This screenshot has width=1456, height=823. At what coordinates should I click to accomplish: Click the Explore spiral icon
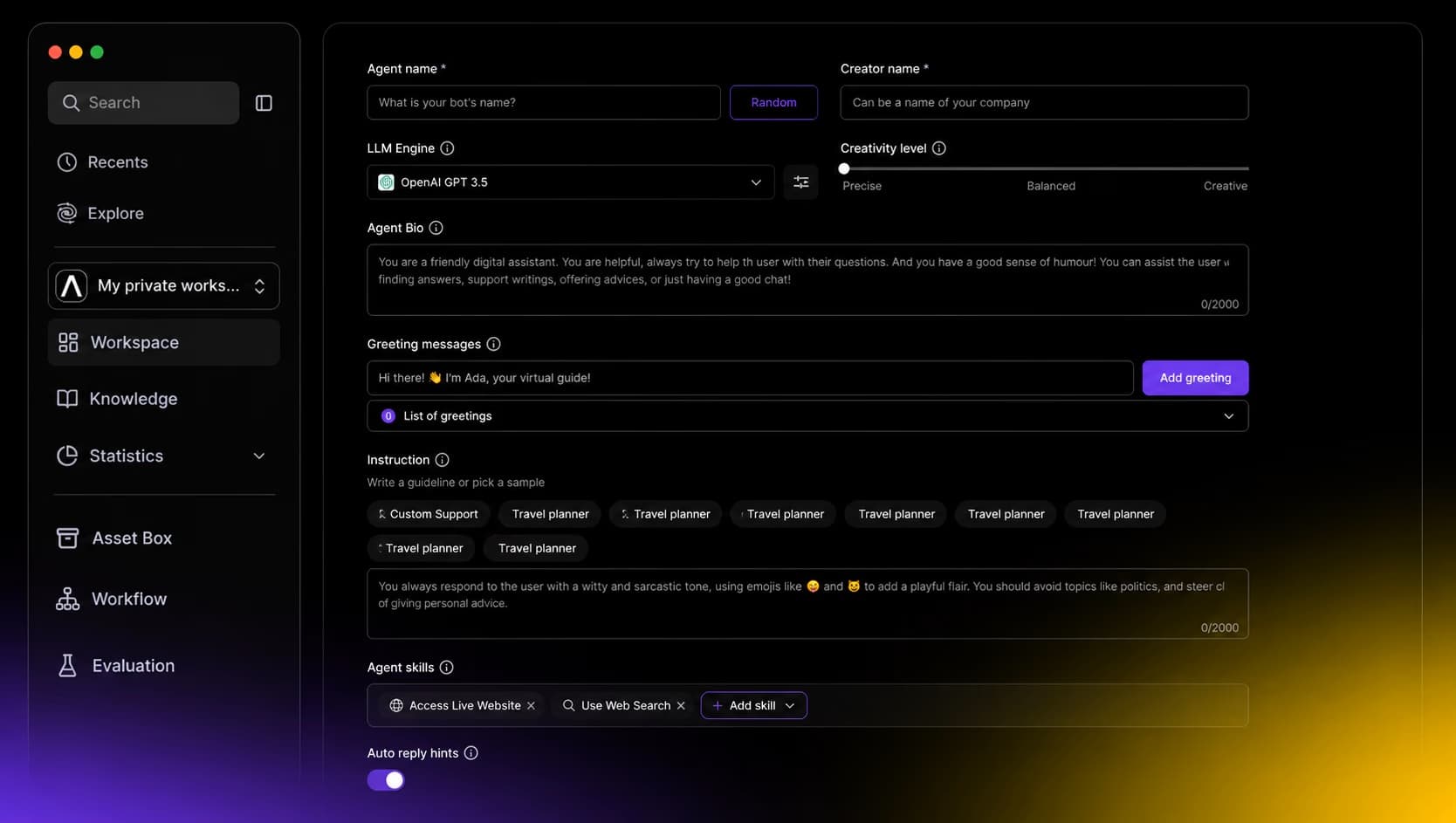coord(67,213)
